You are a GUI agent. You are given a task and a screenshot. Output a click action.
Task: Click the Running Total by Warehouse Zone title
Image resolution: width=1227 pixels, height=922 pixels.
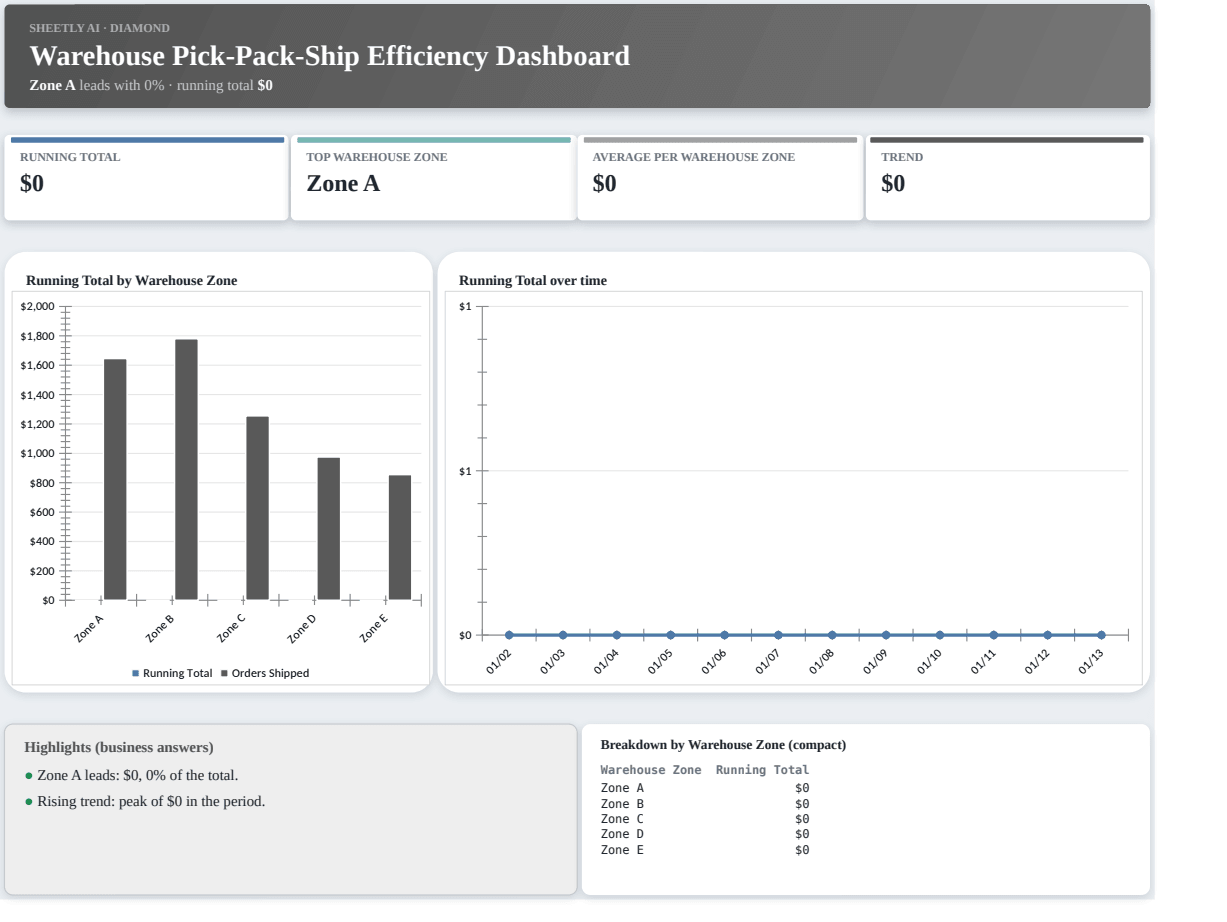[x=131, y=281]
